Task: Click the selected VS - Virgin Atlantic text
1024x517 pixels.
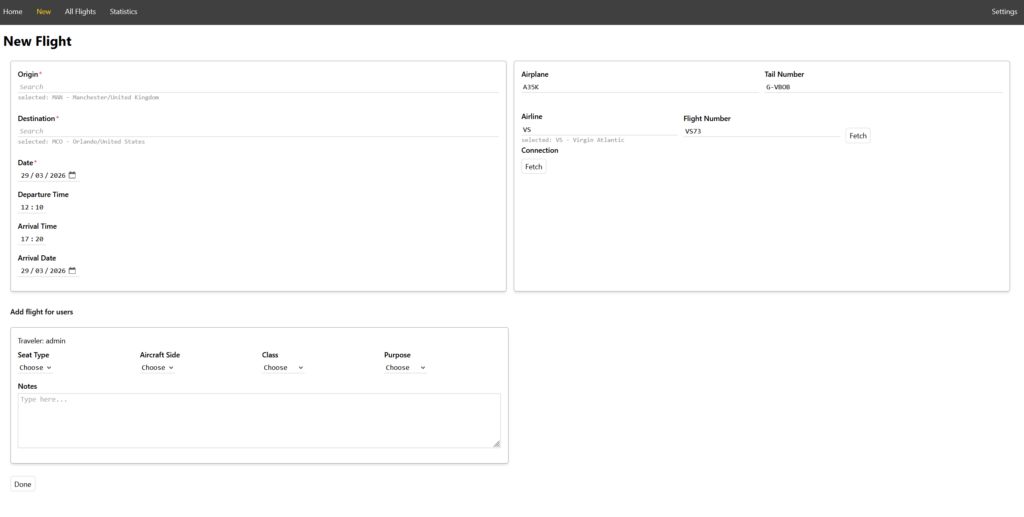Action: tap(573, 140)
